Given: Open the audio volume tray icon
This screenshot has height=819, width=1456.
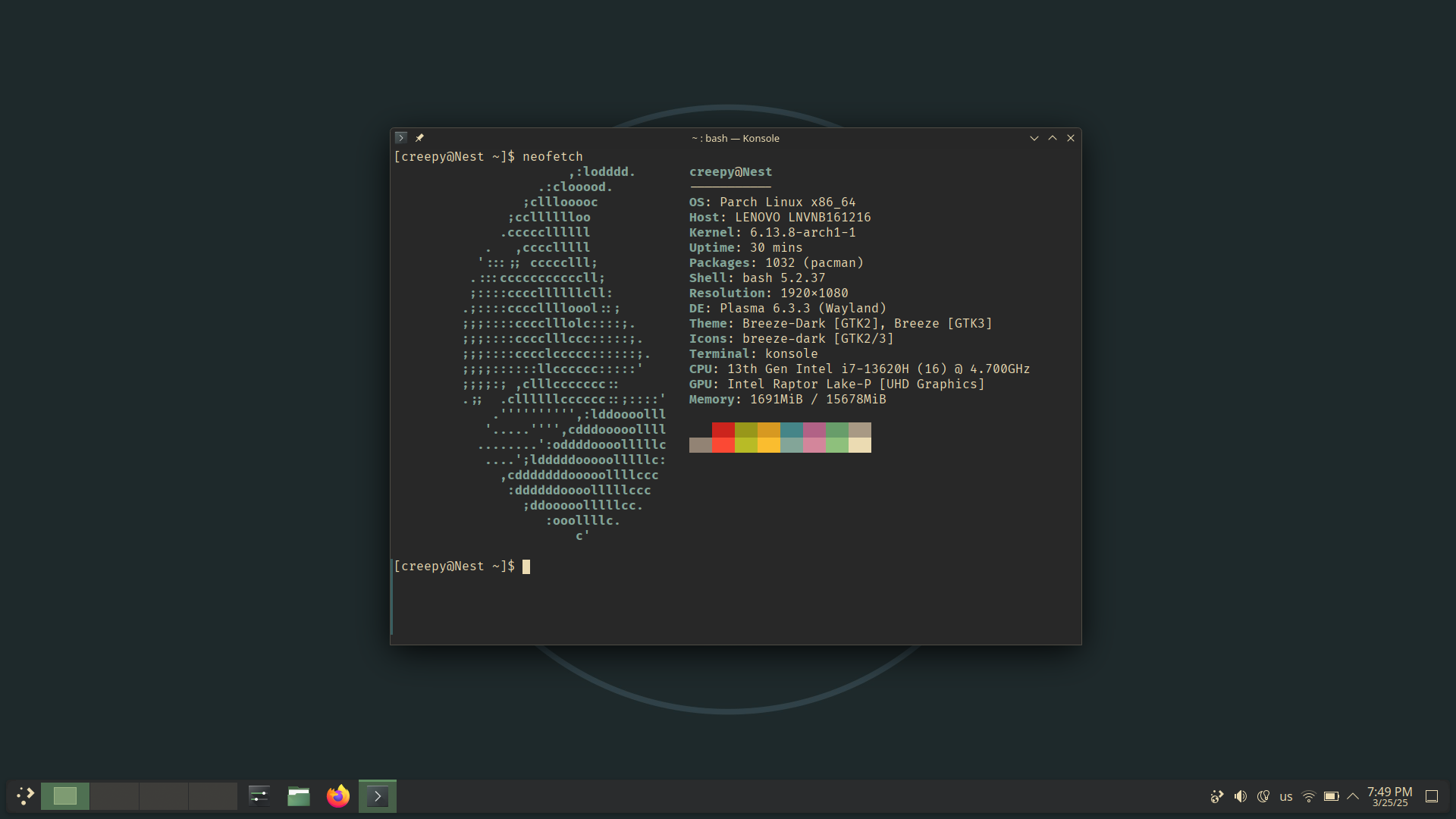Looking at the screenshot, I should [x=1241, y=796].
